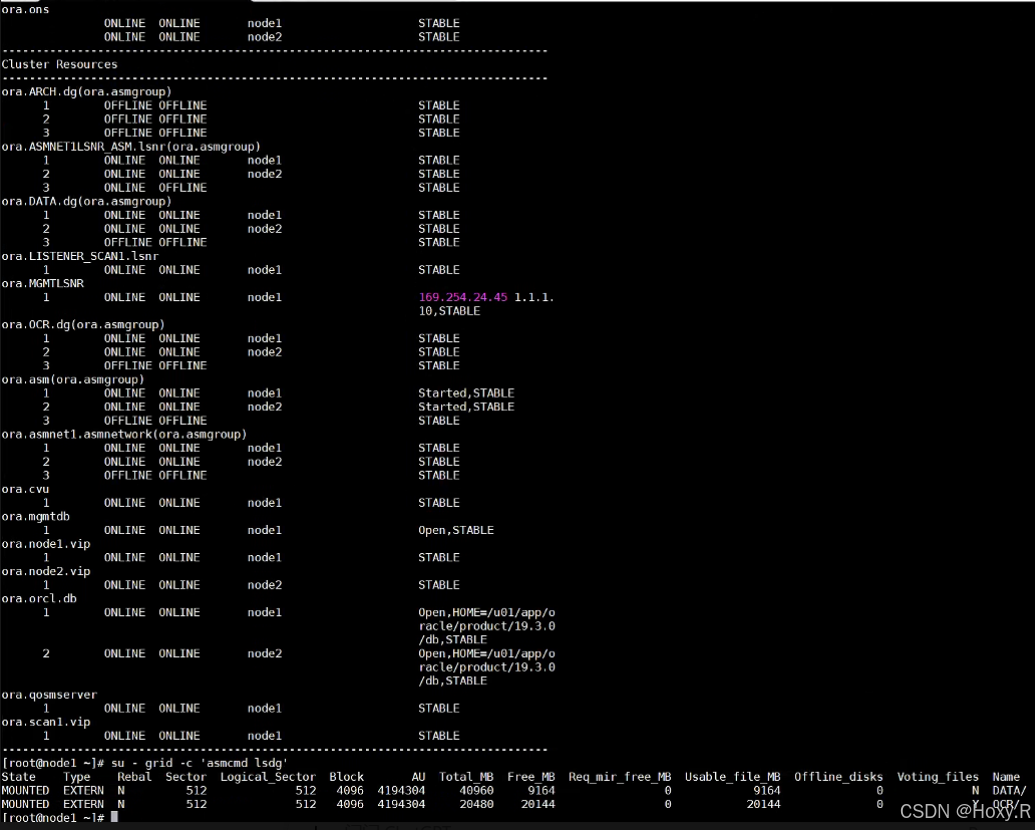The height and width of the screenshot is (830, 1035).
Task: Click ora.ASMNET1LSNR_ASM.lsnr(ora.asmgroup) resource line
Action: (x=131, y=147)
